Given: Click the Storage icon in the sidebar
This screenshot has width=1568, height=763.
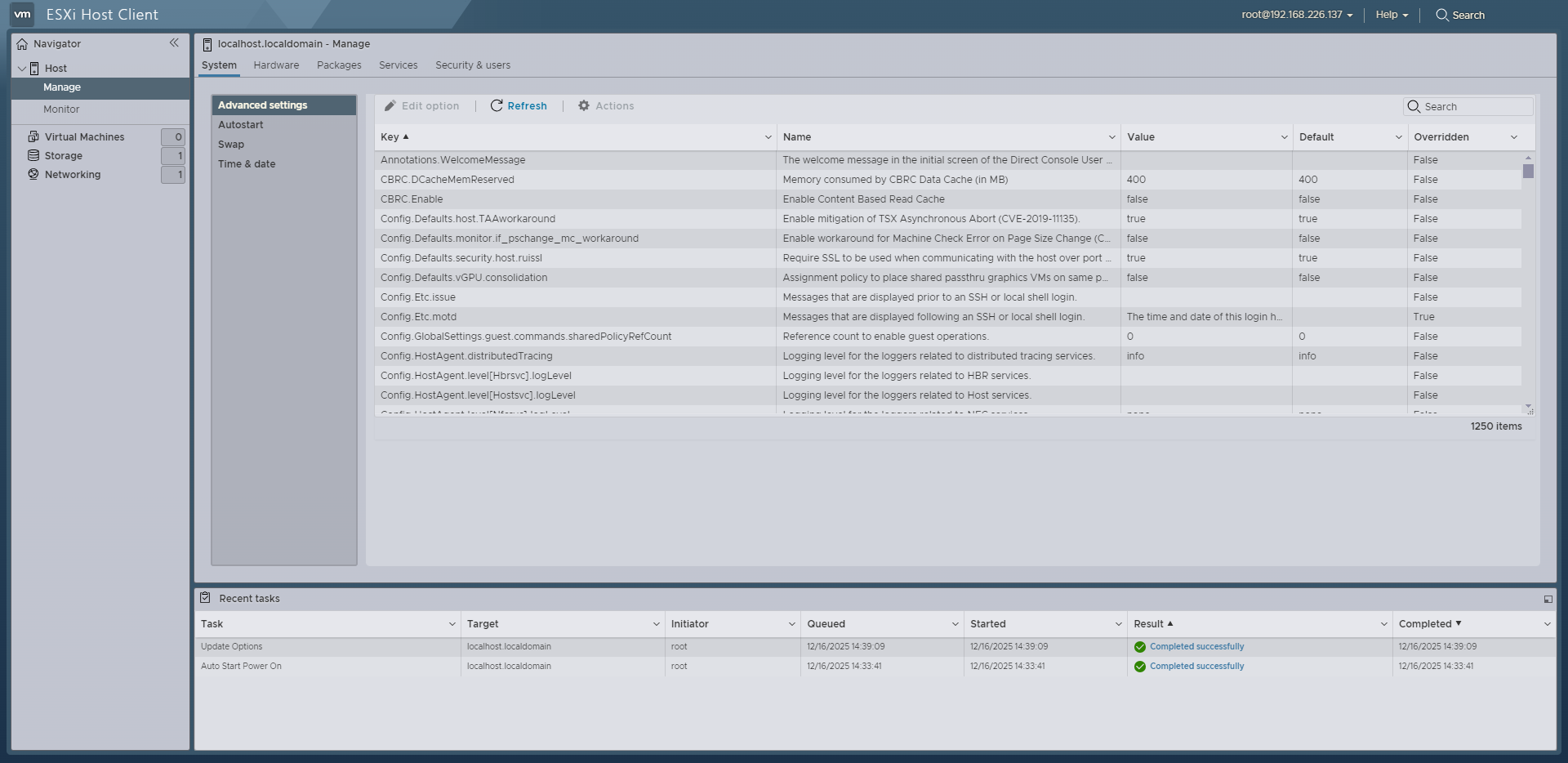Looking at the screenshot, I should point(33,155).
